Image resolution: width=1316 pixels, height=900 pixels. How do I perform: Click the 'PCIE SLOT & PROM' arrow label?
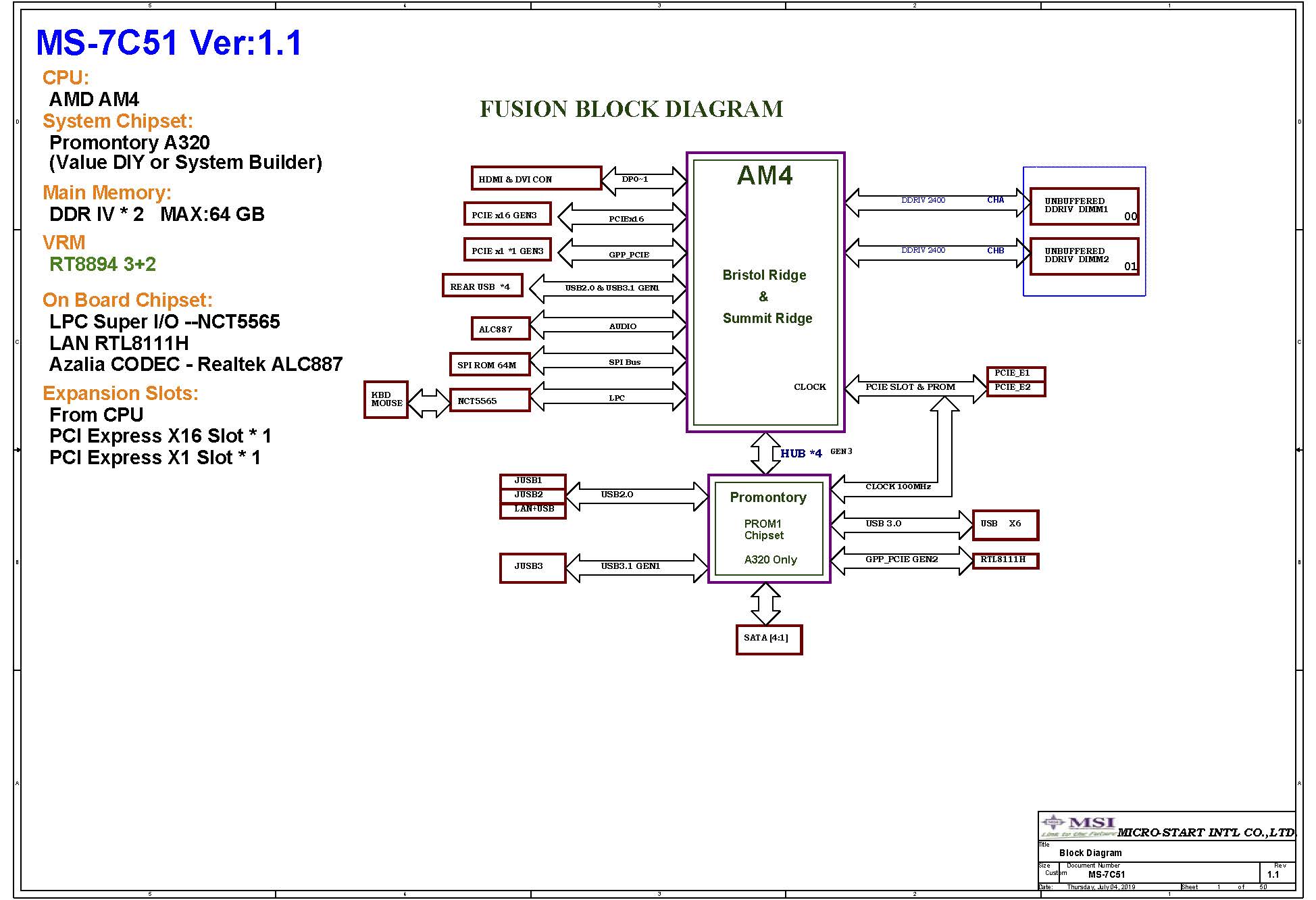pos(910,387)
